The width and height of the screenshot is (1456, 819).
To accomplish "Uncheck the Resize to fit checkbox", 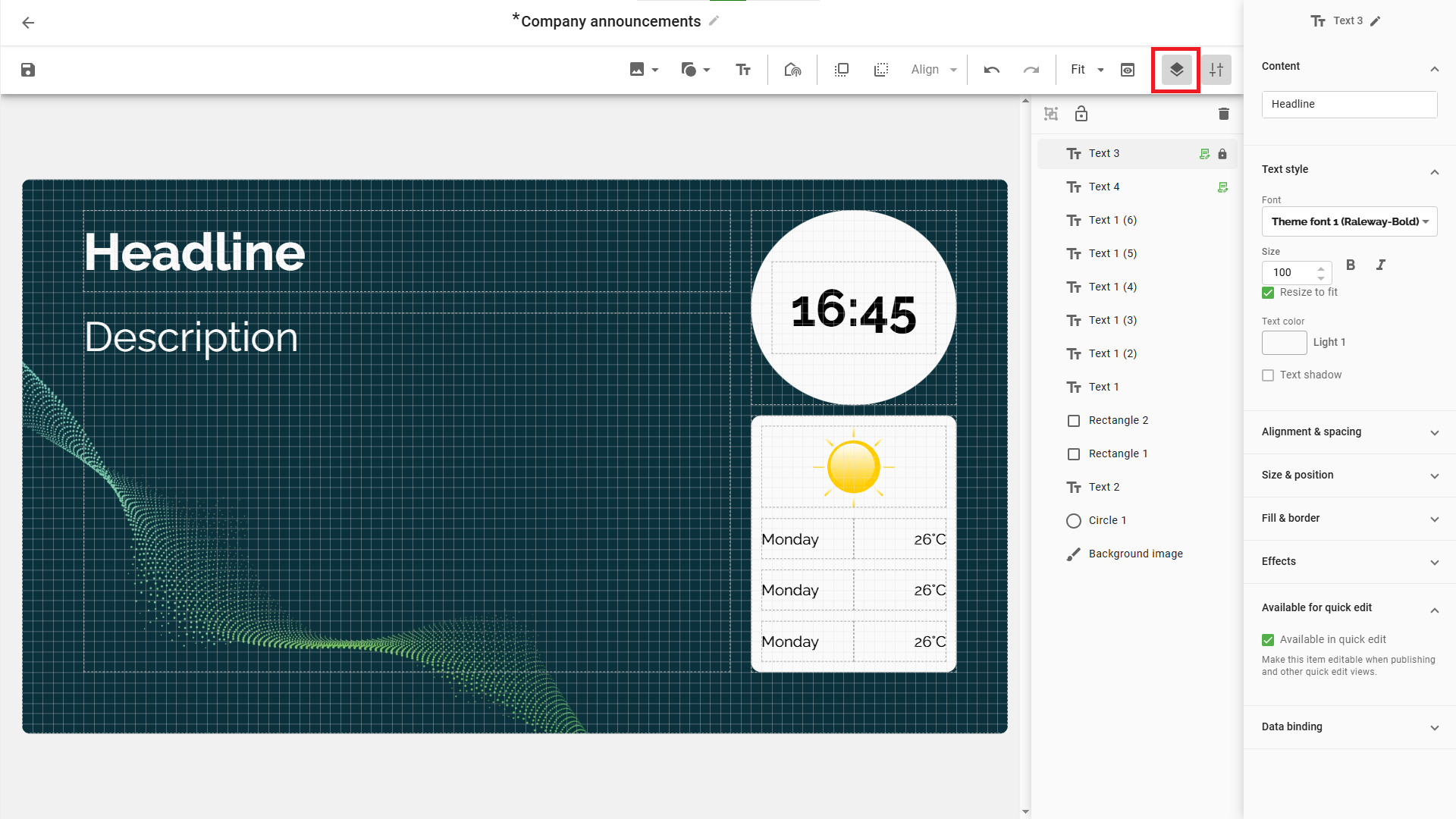I will tap(1268, 293).
